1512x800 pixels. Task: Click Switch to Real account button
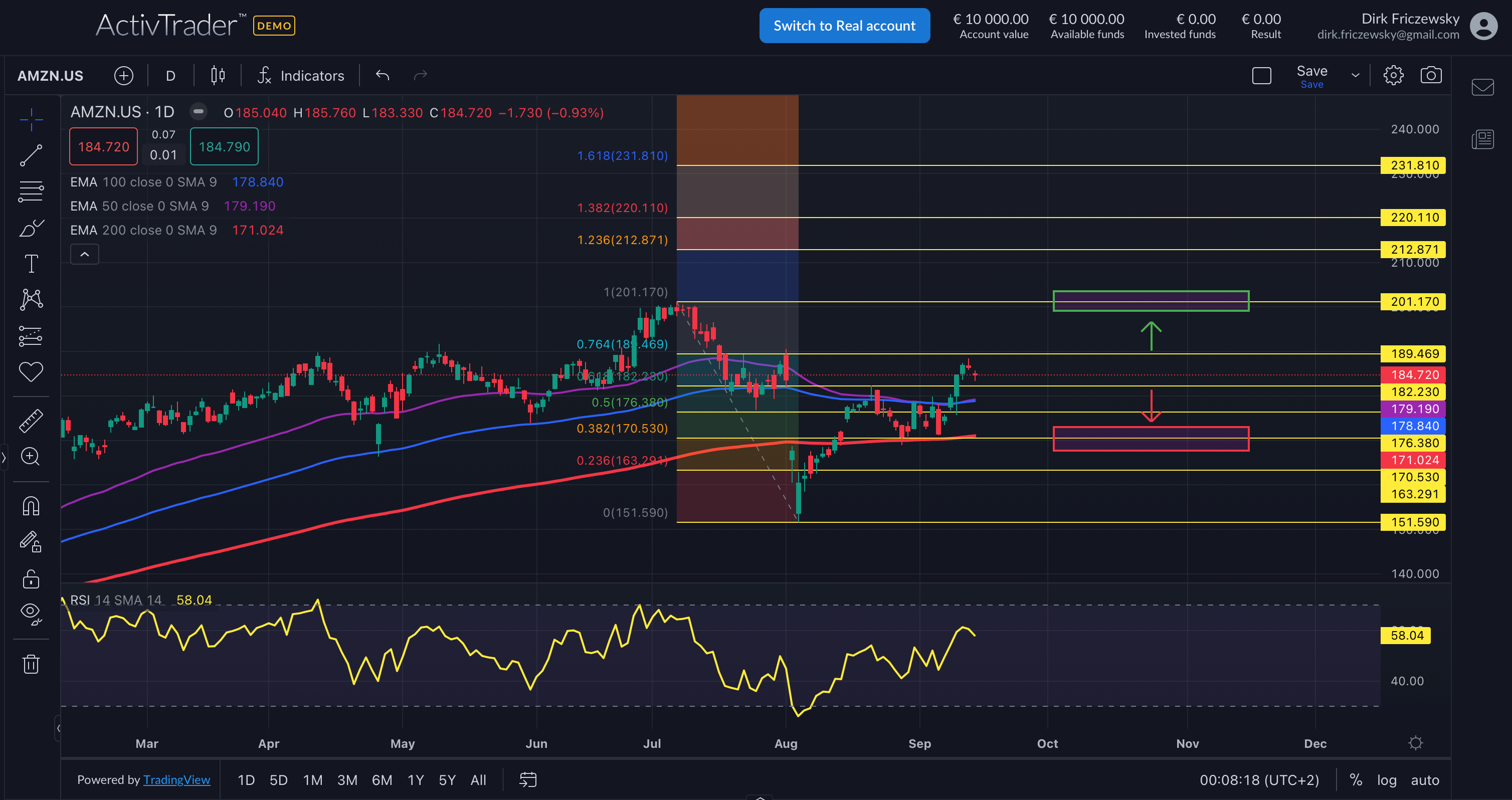(x=844, y=26)
